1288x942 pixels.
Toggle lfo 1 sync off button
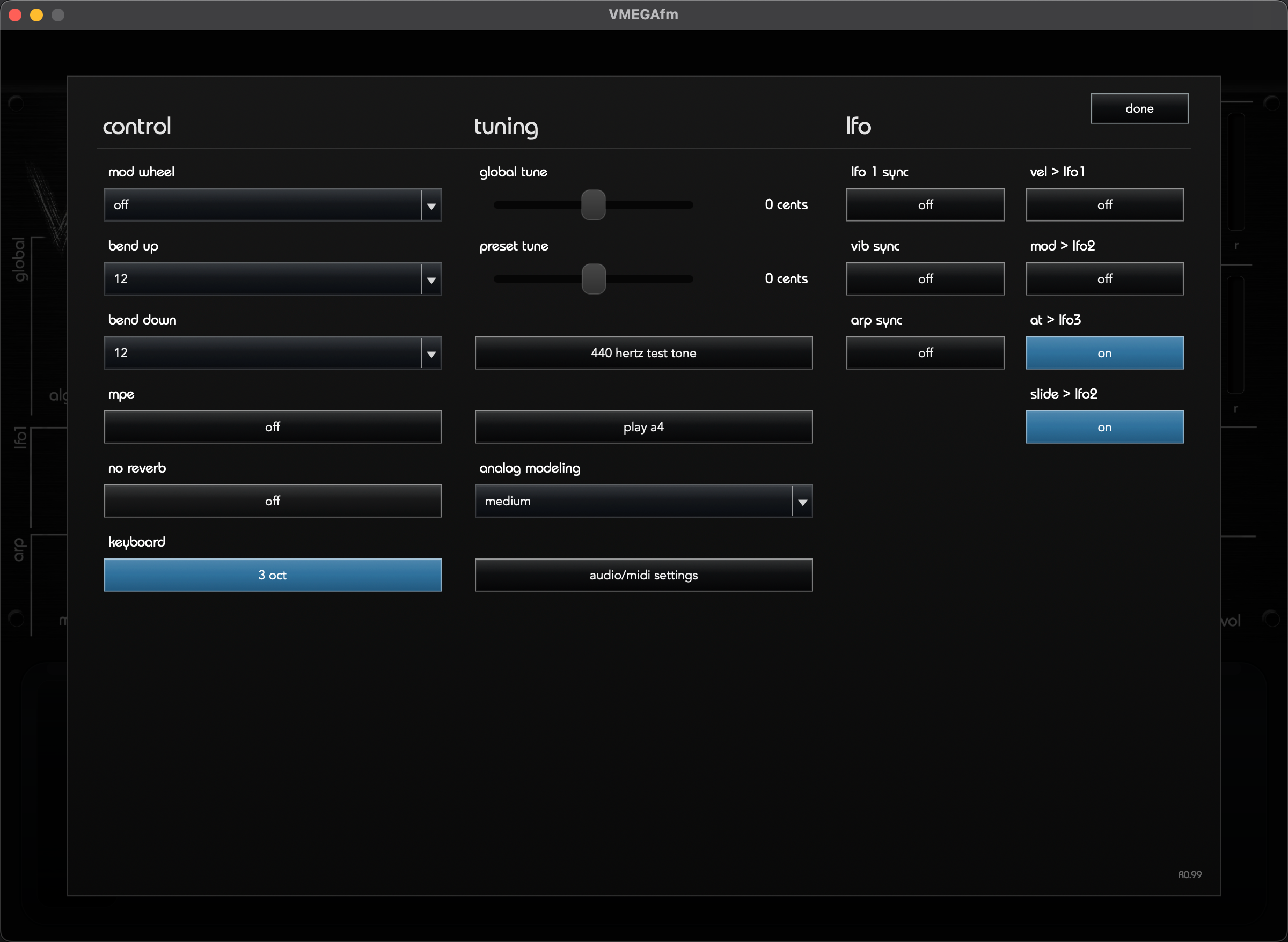coord(926,205)
